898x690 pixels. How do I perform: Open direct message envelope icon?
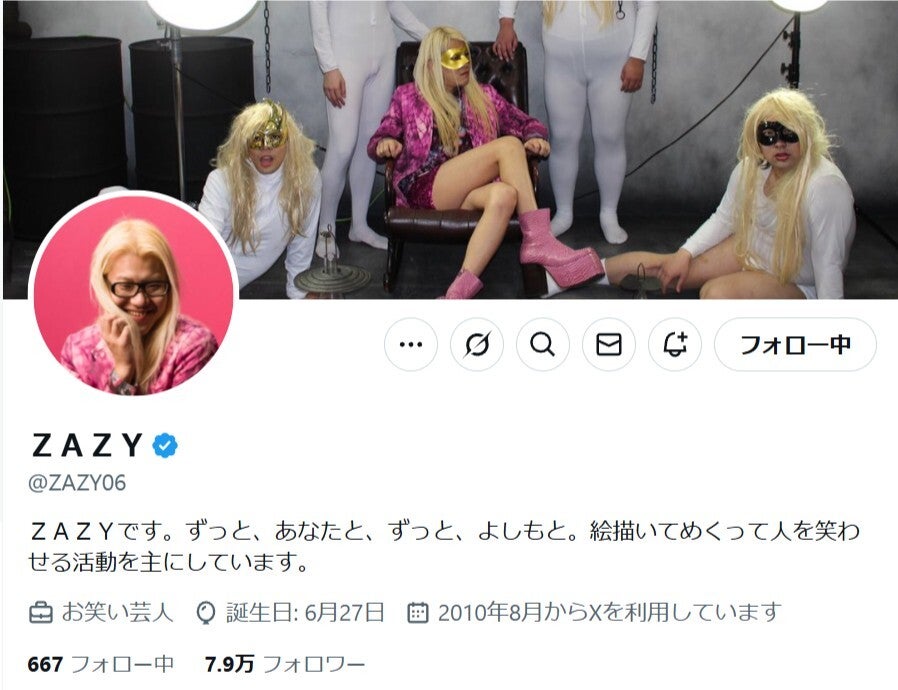click(x=609, y=345)
